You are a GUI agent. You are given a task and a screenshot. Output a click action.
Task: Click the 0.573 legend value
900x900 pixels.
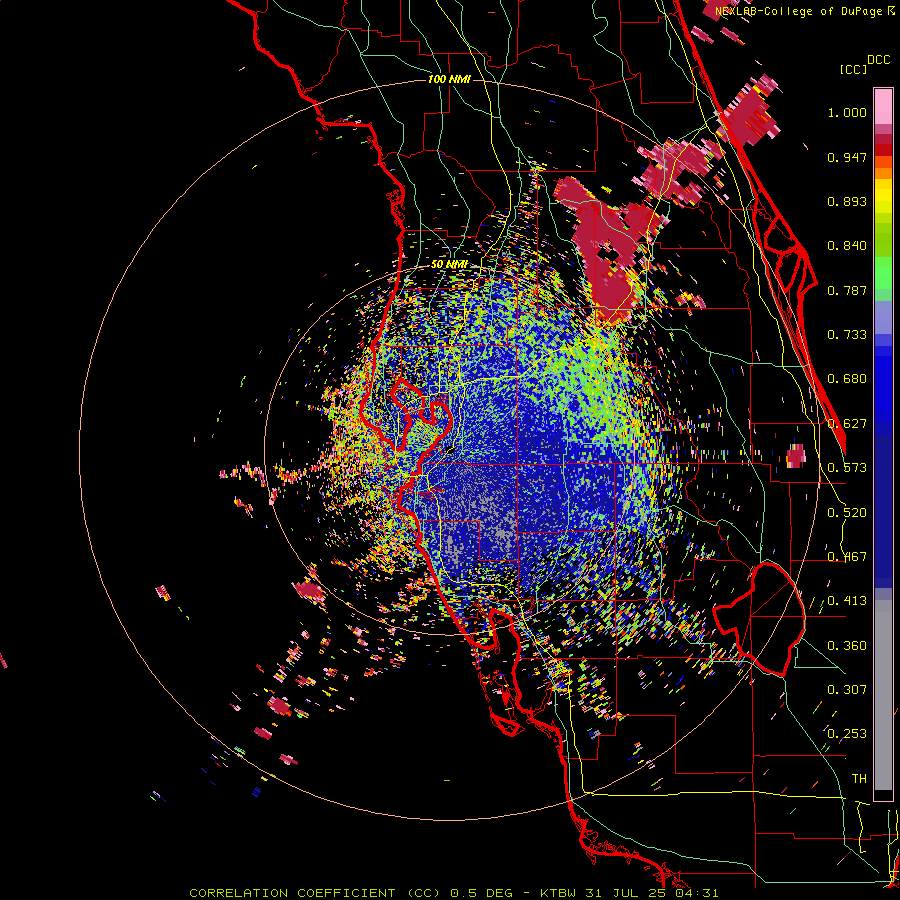pos(847,468)
